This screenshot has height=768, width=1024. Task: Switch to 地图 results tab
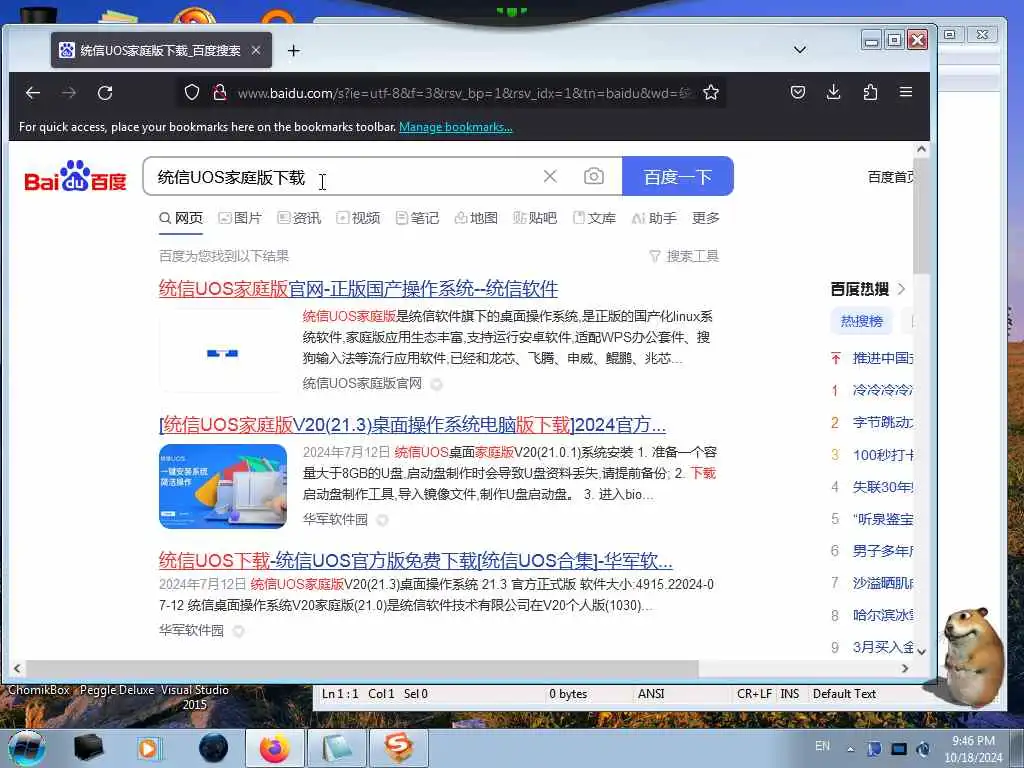tap(476, 218)
